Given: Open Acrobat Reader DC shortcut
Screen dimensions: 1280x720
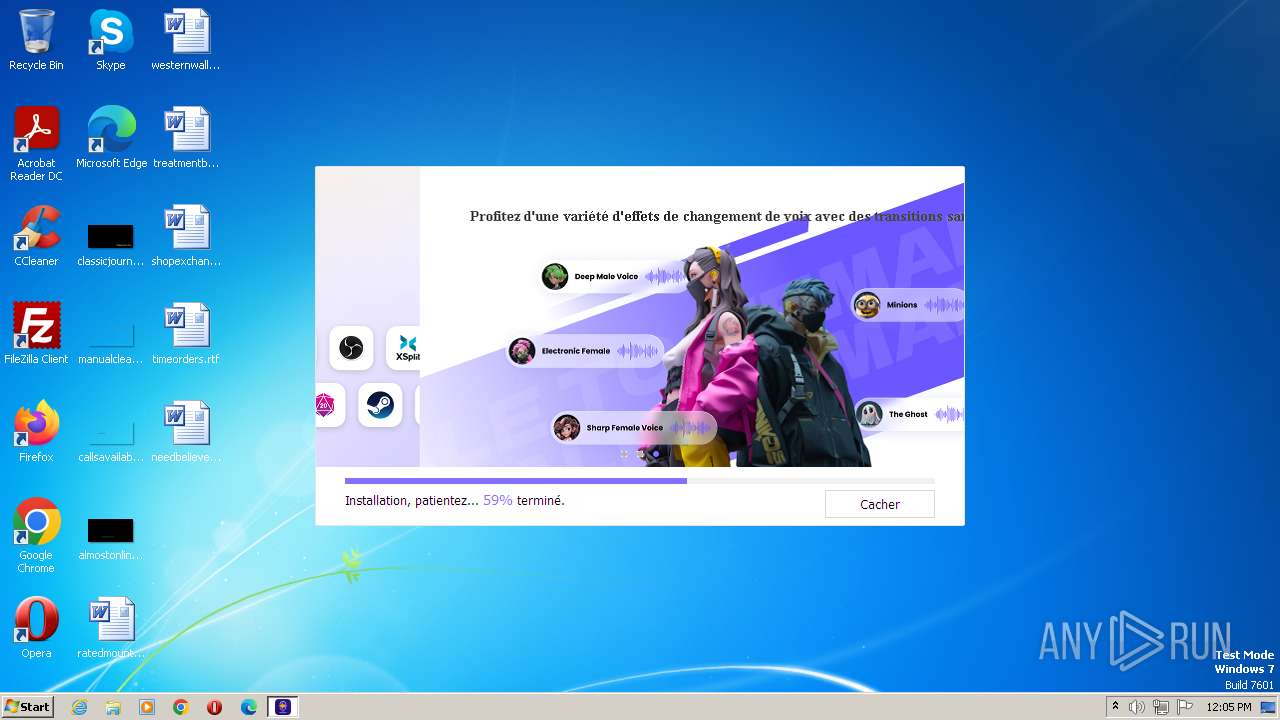Looking at the screenshot, I should tap(36, 144).
